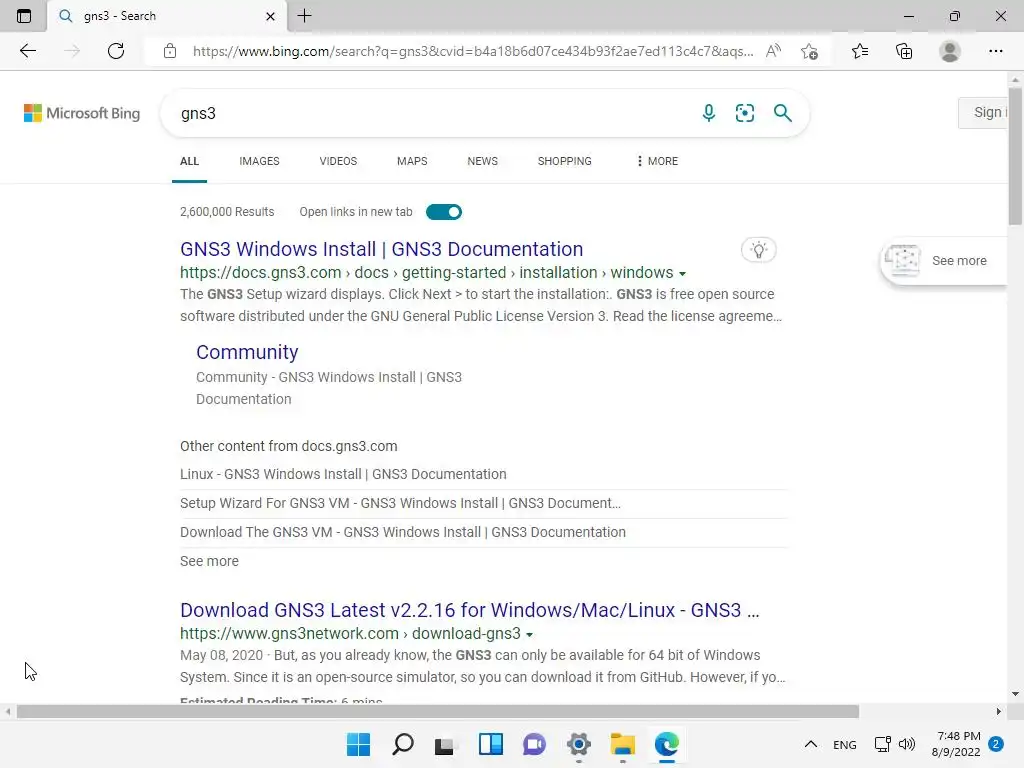Open Setup Wizard For GNS3 VM link
The image size is (1024, 768).
(400, 503)
